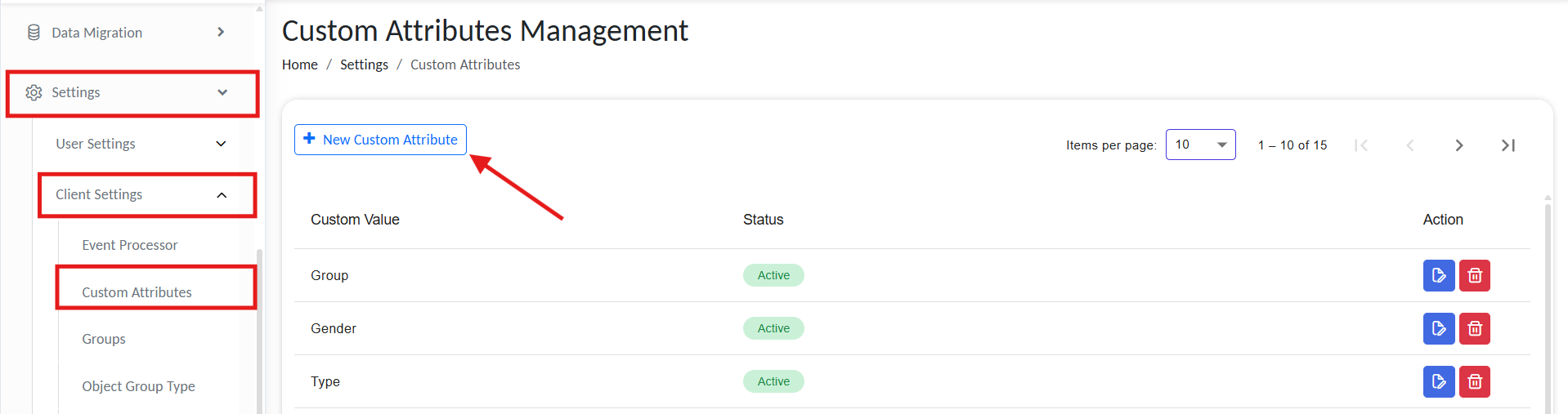Click the delete icon for Group row
This screenshot has height=414, width=1568.
click(1475, 276)
